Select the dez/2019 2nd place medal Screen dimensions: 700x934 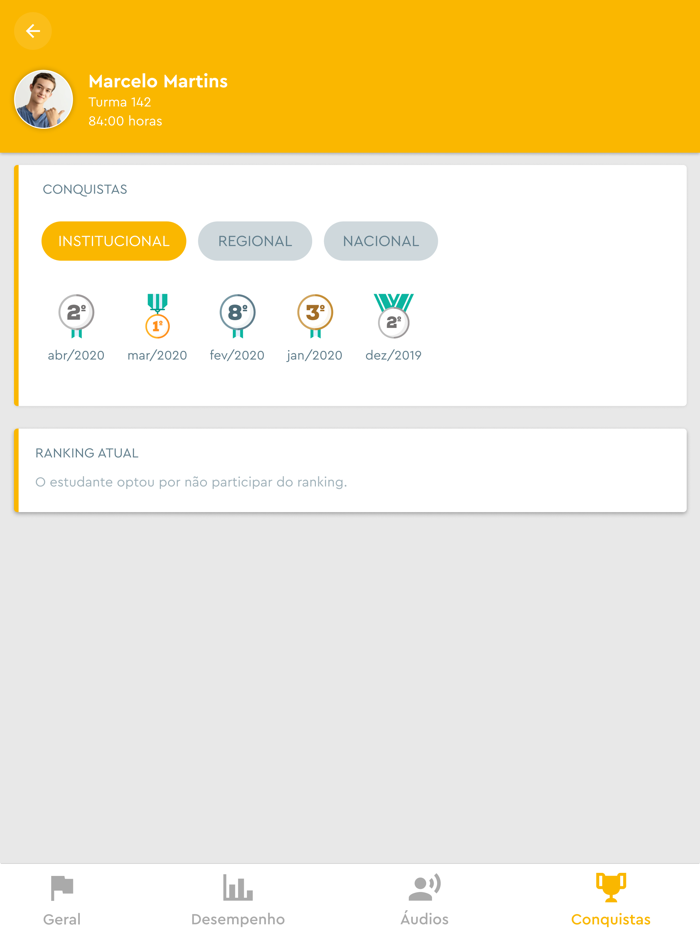(393, 316)
